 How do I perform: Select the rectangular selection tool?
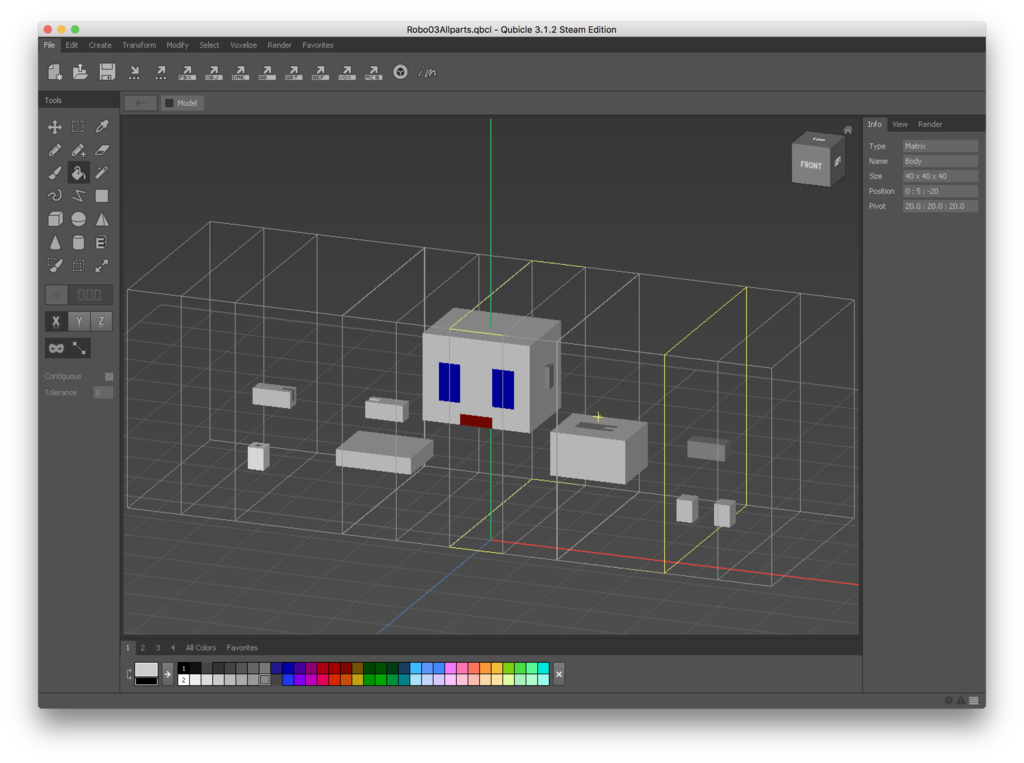point(78,127)
